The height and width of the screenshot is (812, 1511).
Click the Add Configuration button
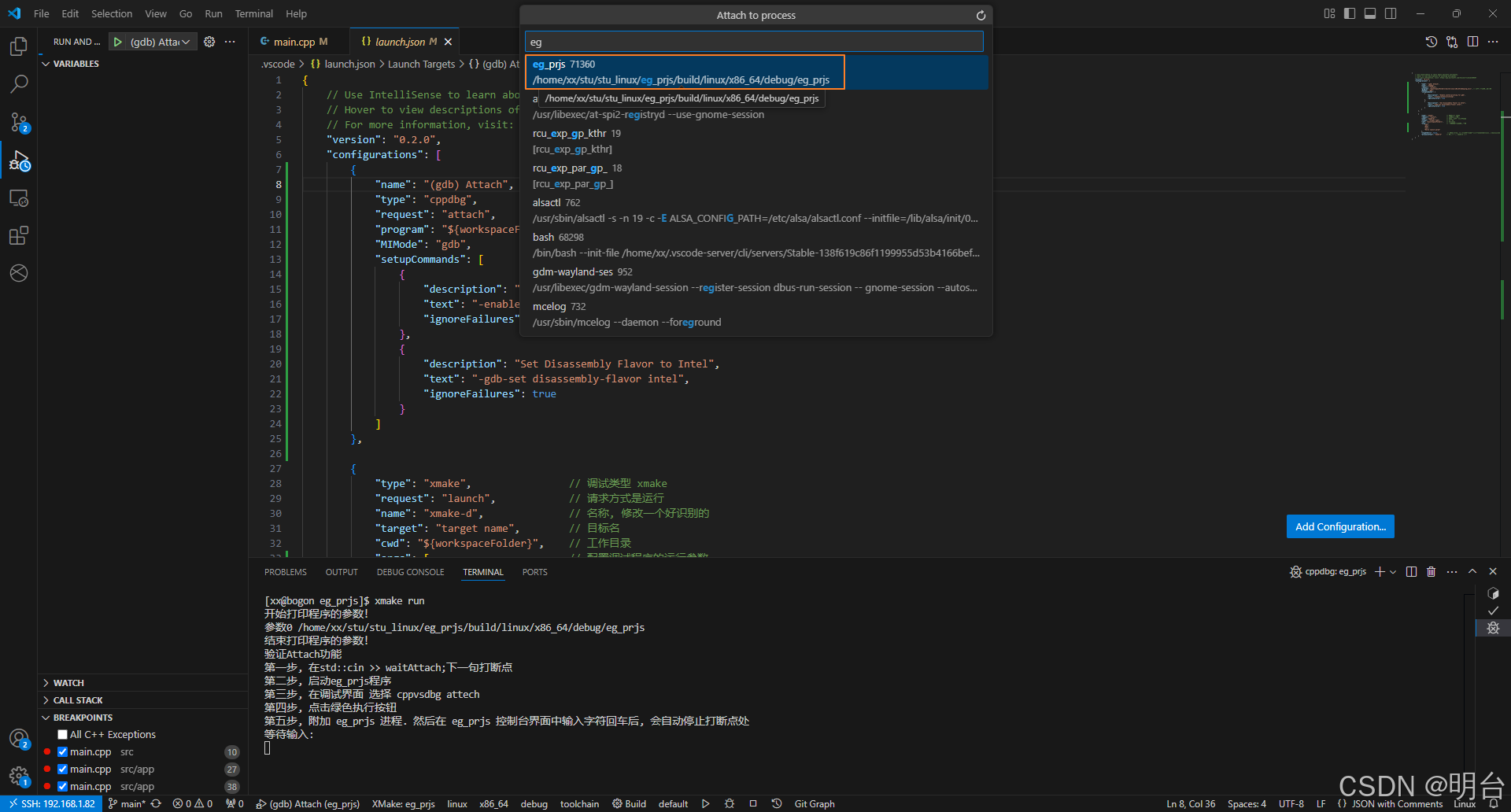1340,526
